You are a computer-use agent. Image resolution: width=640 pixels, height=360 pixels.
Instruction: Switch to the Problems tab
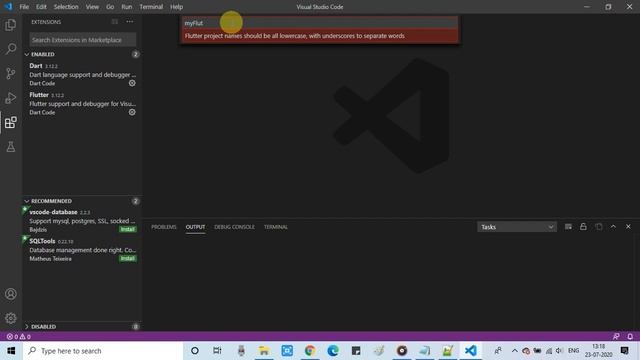click(164, 227)
